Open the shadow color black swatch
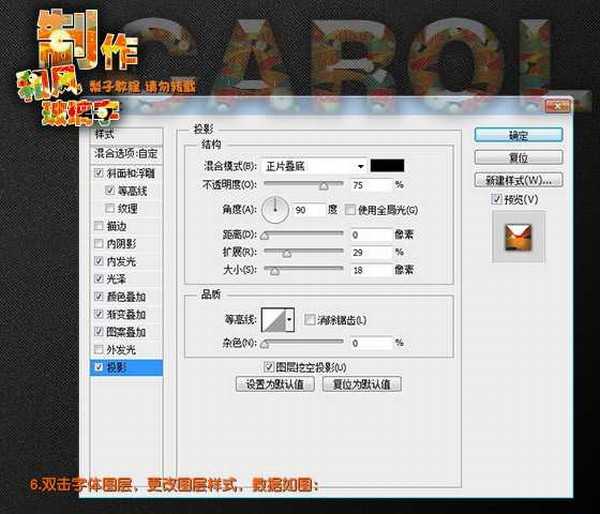 coord(387,166)
